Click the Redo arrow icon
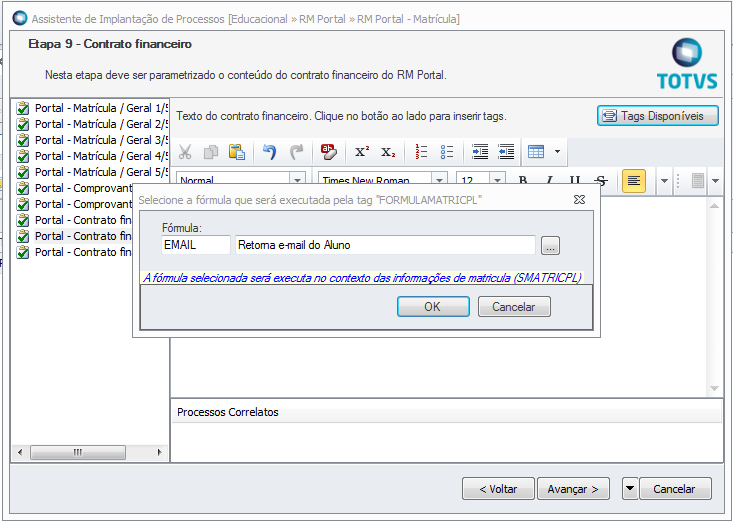The height and width of the screenshot is (524, 733). click(x=296, y=152)
